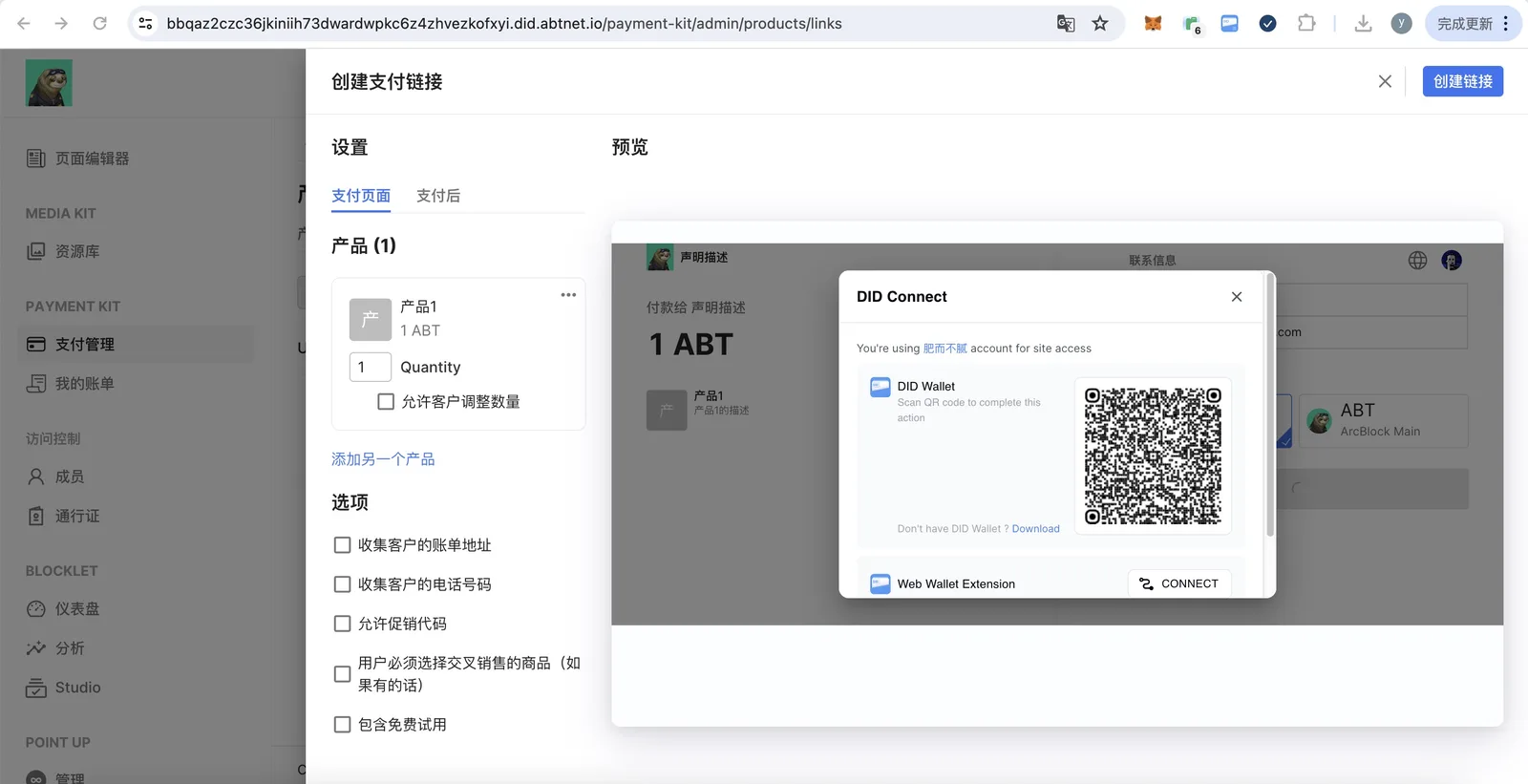Select 支付管理 in the sidebar
1528x784 pixels.
click(x=137, y=344)
